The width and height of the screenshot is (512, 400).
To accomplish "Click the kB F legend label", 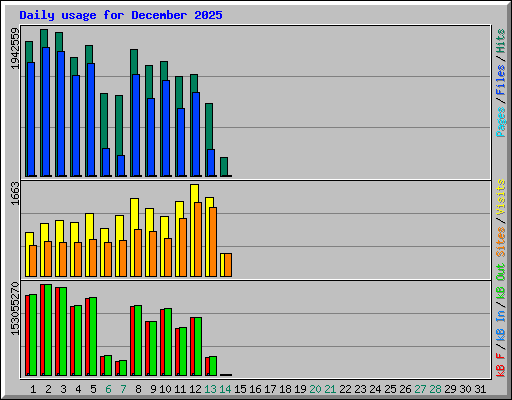I will pos(501,365).
